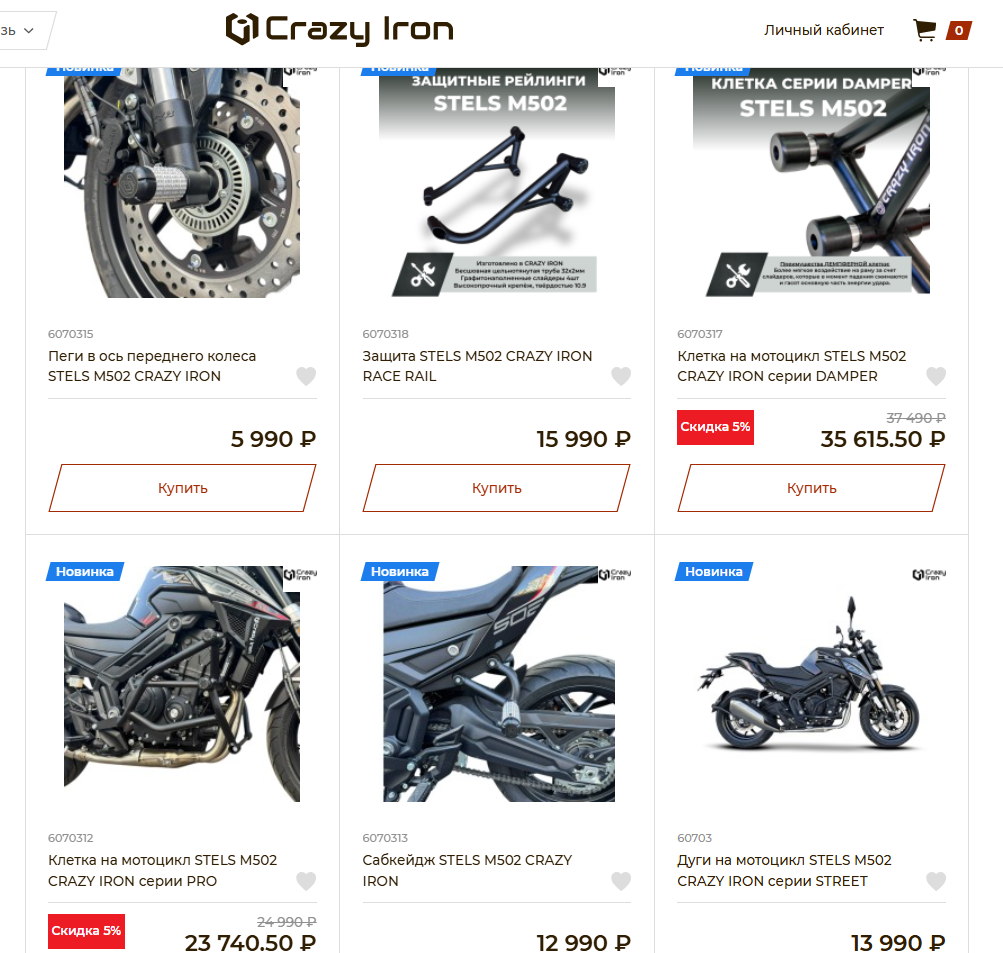Viewport: 1003px width, 953px height.
Task: Click the red cart counter badge
Action: point(959,30)
